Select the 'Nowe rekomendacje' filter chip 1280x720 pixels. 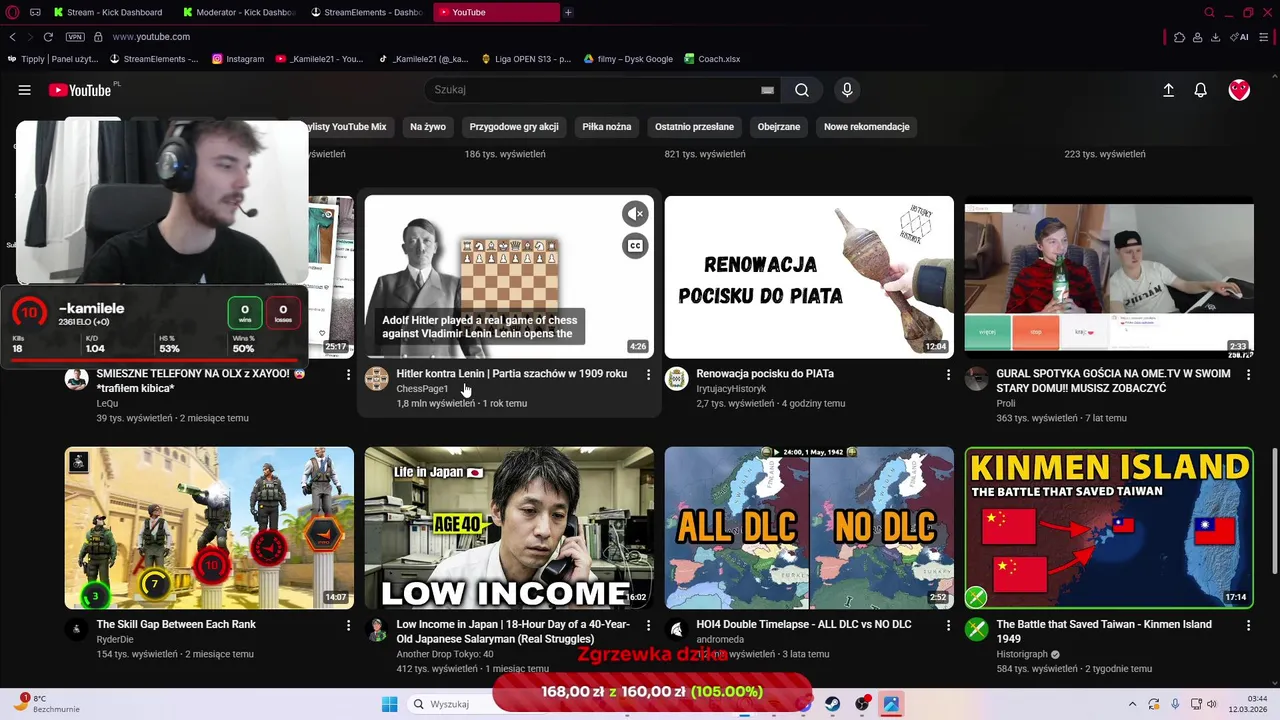pos(867,127)
